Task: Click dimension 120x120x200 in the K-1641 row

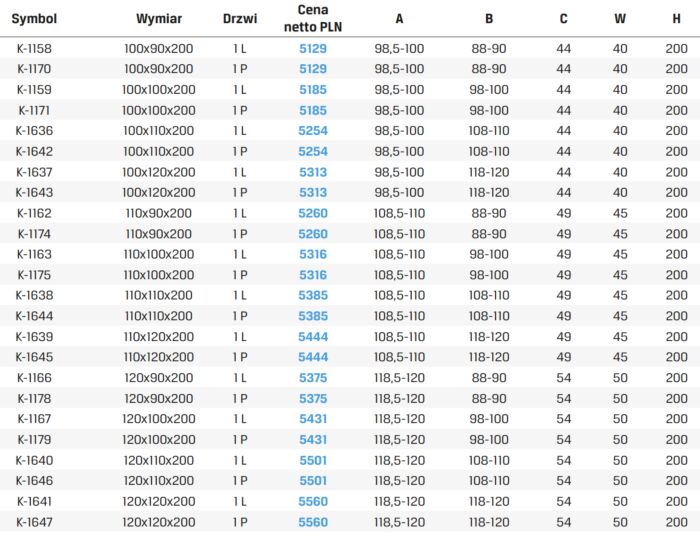Action: coord(159,502)
